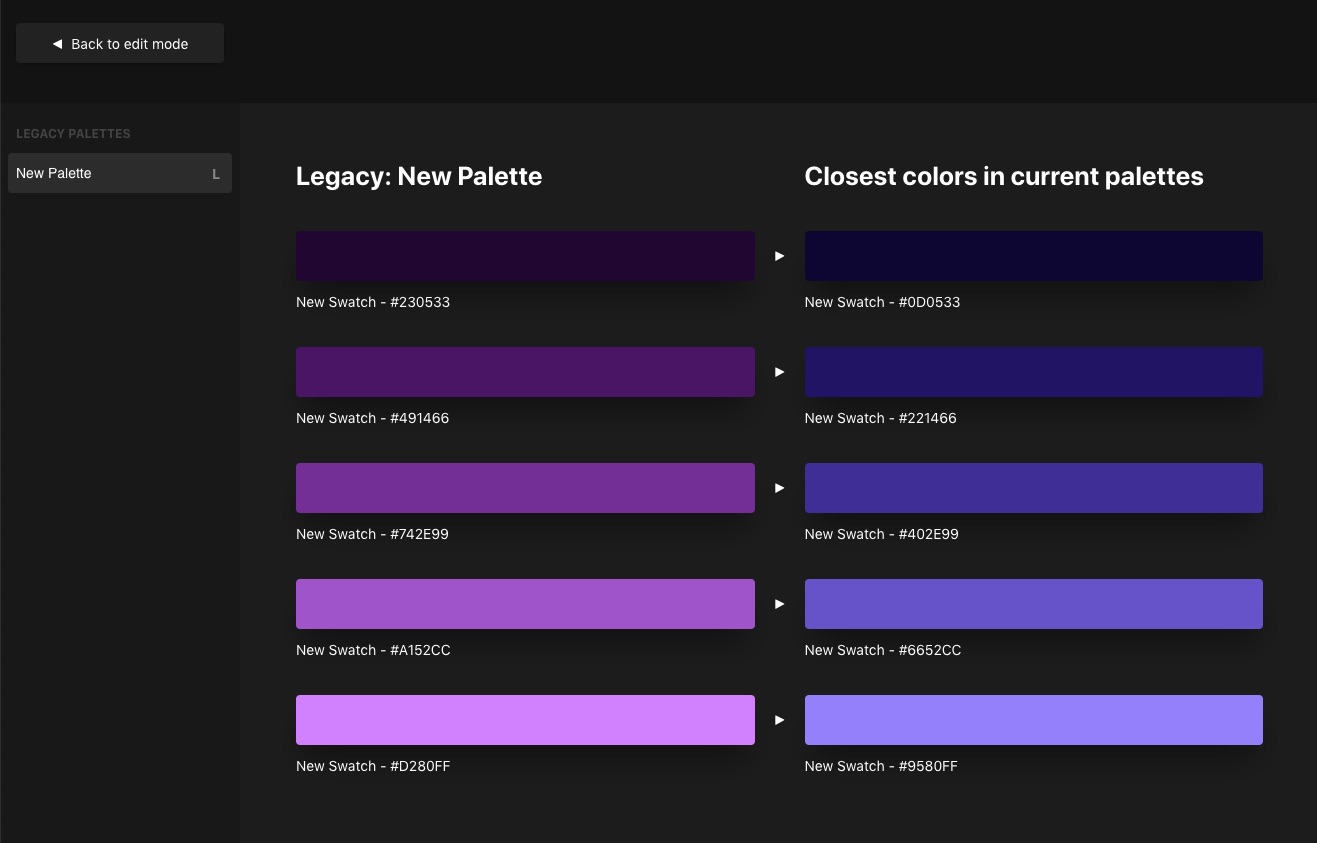Click the legacy swatch #A152CC color bar

pyautogui.click(x=525, y=604)
